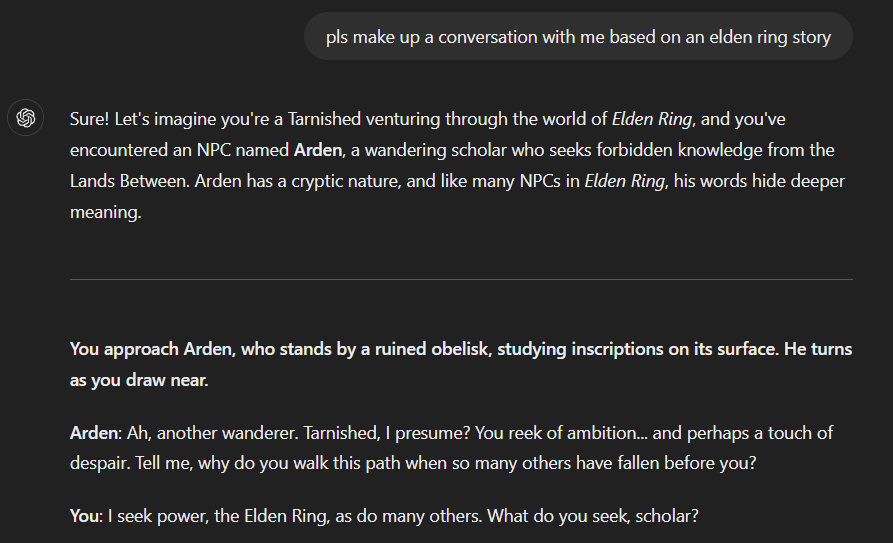The width and height of the screenshot is (893, 543).
Task: Click the words elden ring story in prompt
Action: tap(770, 37)
